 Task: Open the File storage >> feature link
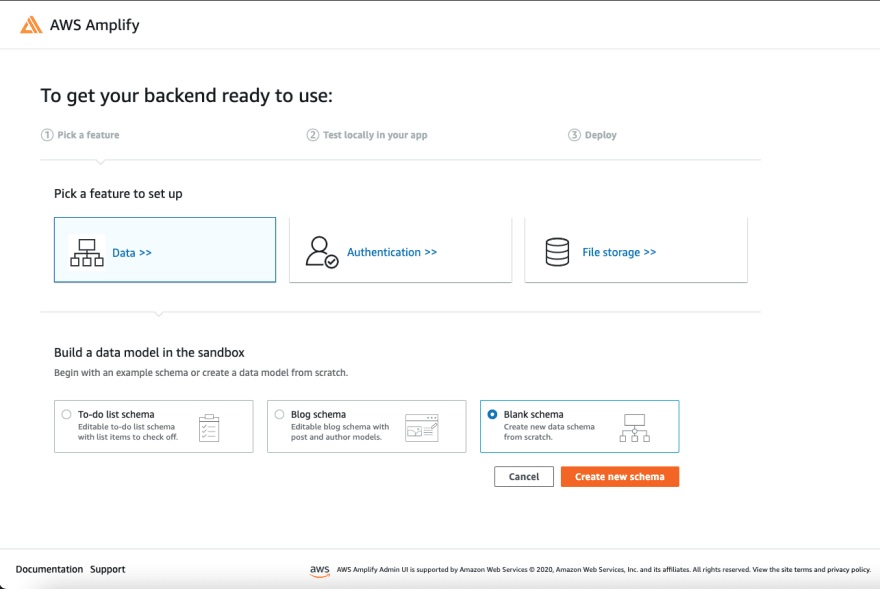pos(619,252)
